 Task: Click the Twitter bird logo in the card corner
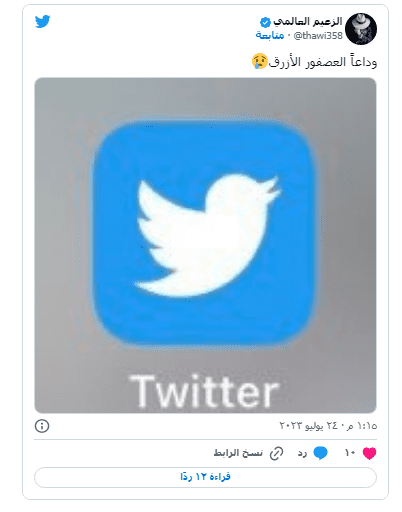(x=42, y=21)
